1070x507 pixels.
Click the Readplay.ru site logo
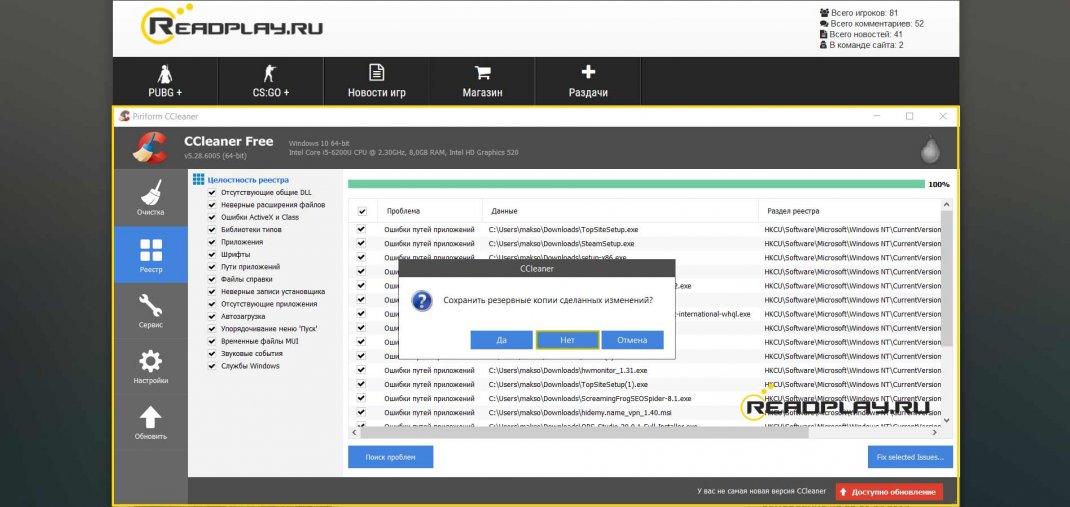pos(232,25)
